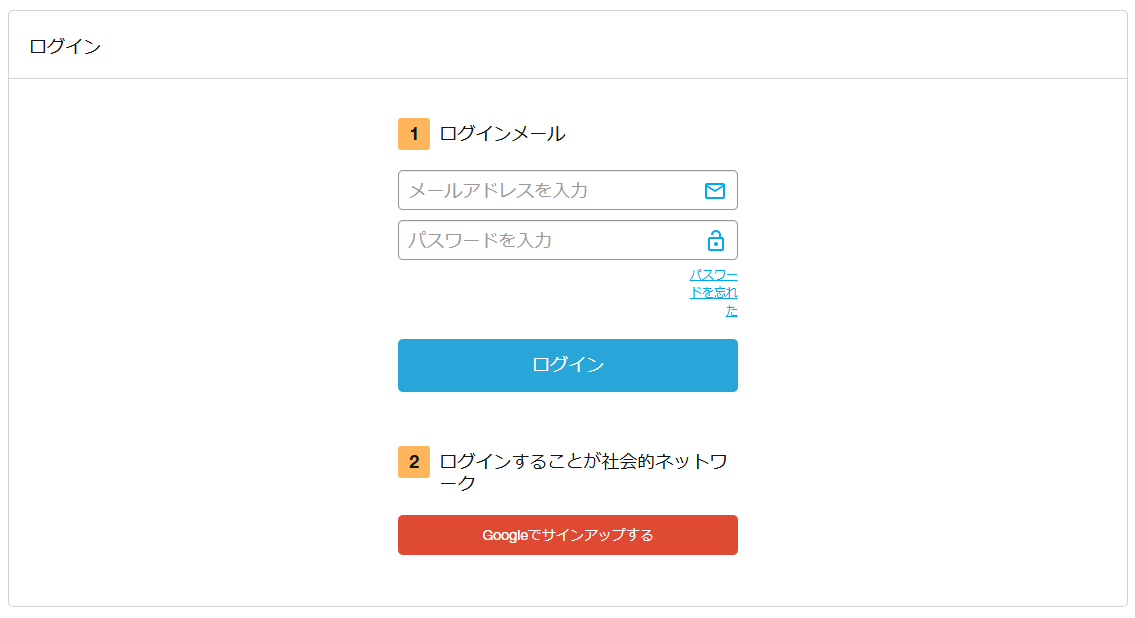
Task: Click the ログイン title in the page header
Action: point(65,46)
